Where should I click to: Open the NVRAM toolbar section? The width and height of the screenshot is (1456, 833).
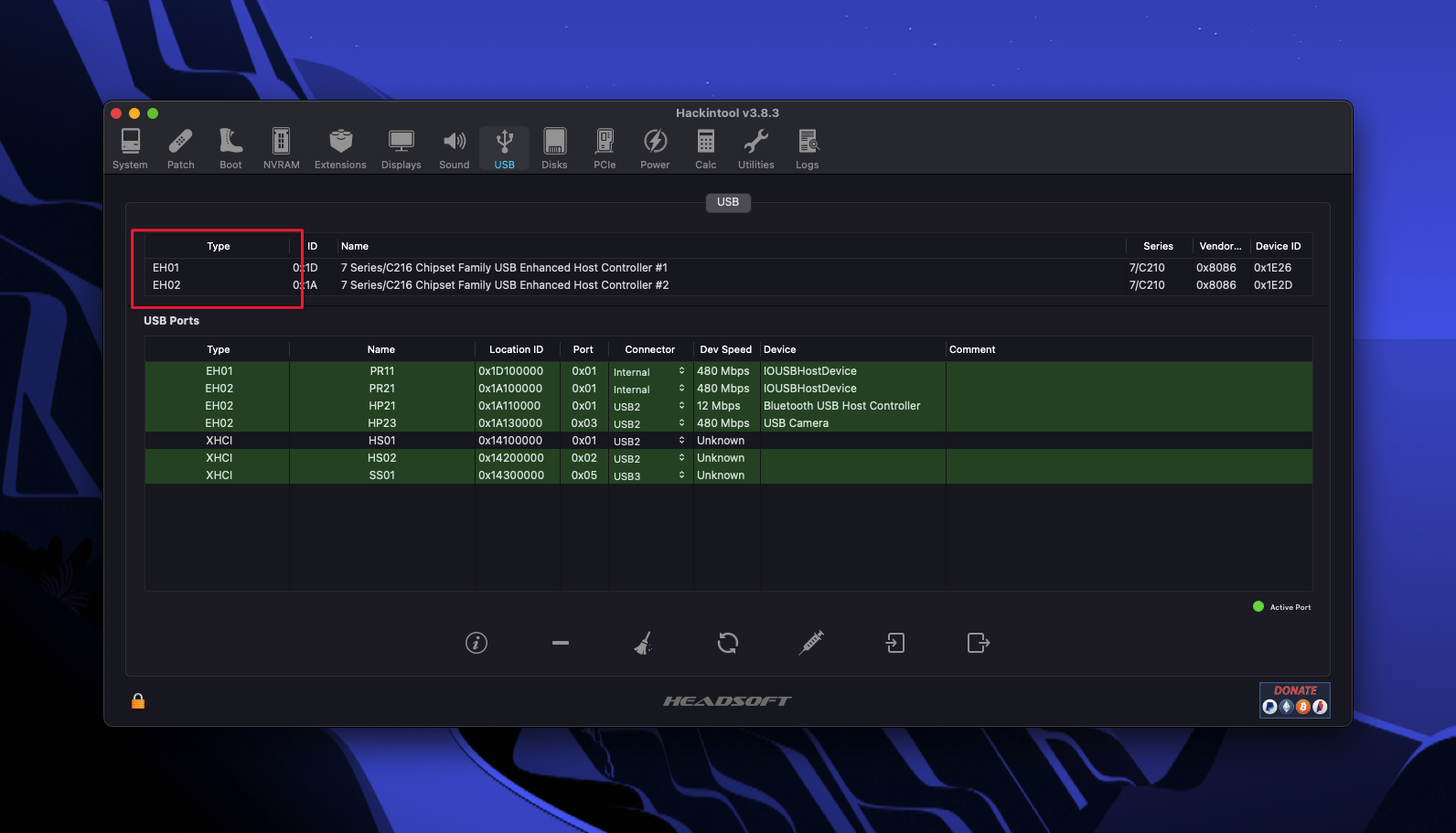click(281, 149)
